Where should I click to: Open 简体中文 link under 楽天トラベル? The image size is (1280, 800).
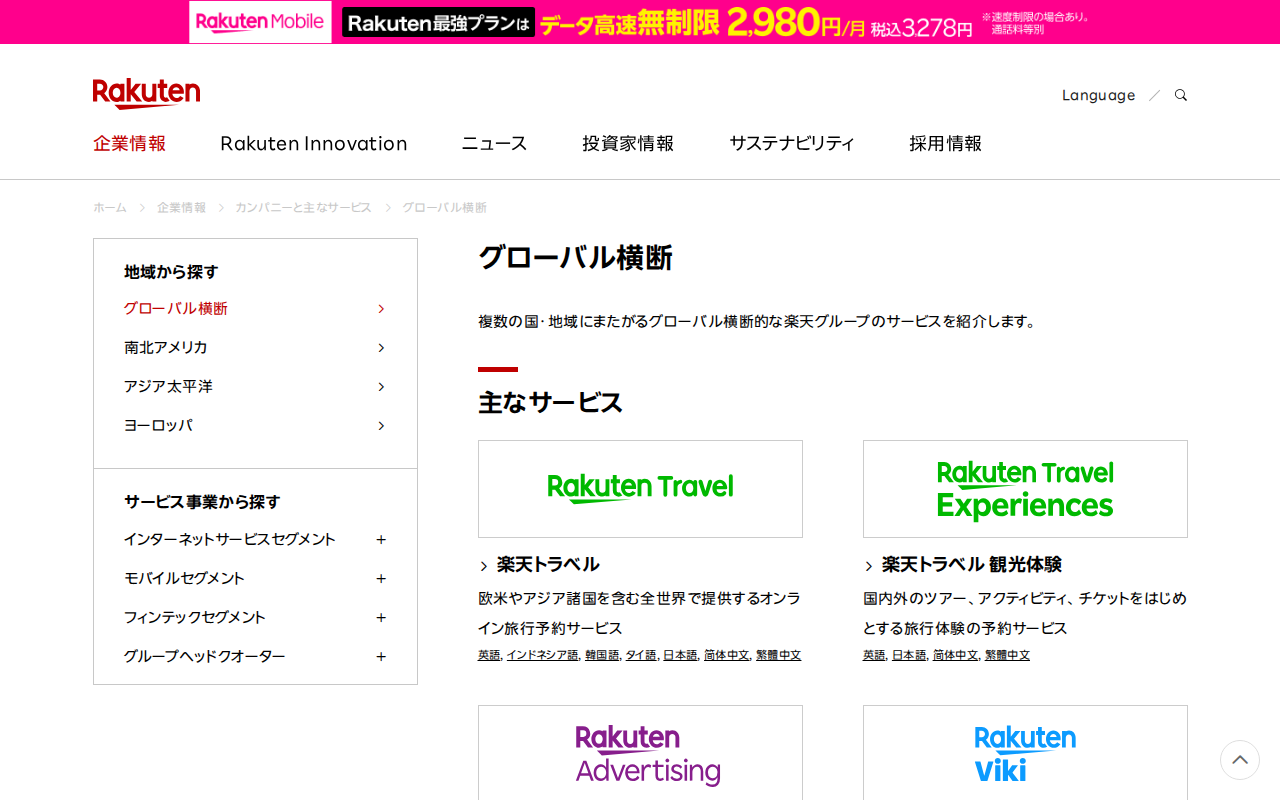coord(726,655)
